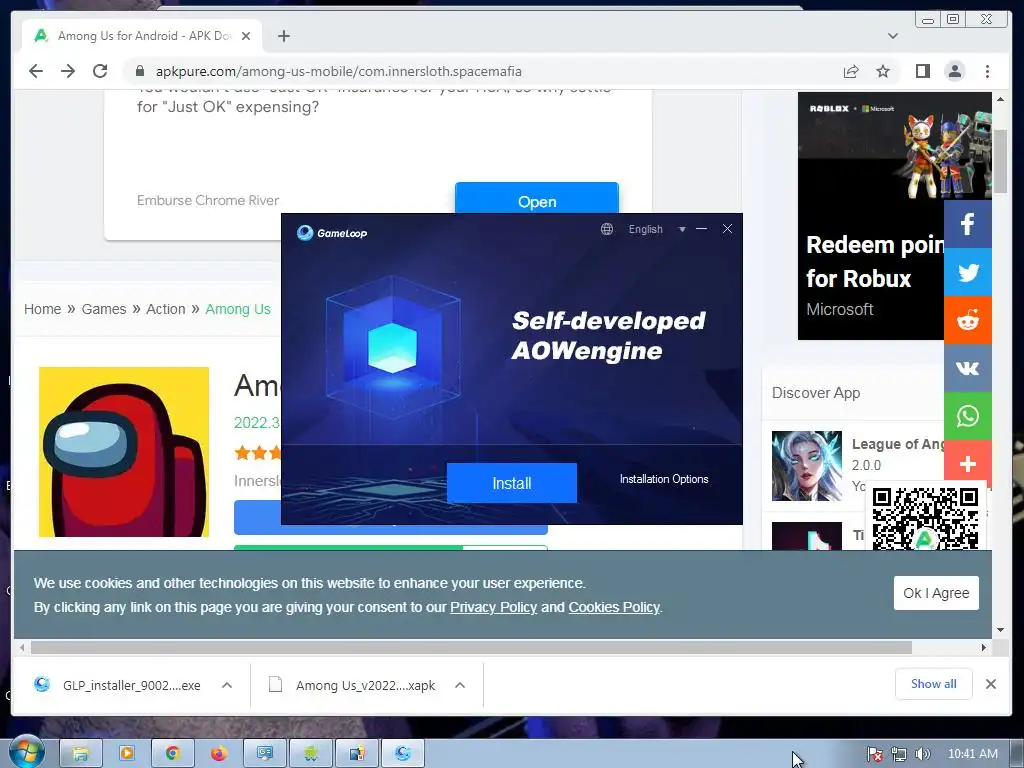This screenshot has width=1024, height=768.
Task: Reload the apkpure page
Action: coord(100,71)
